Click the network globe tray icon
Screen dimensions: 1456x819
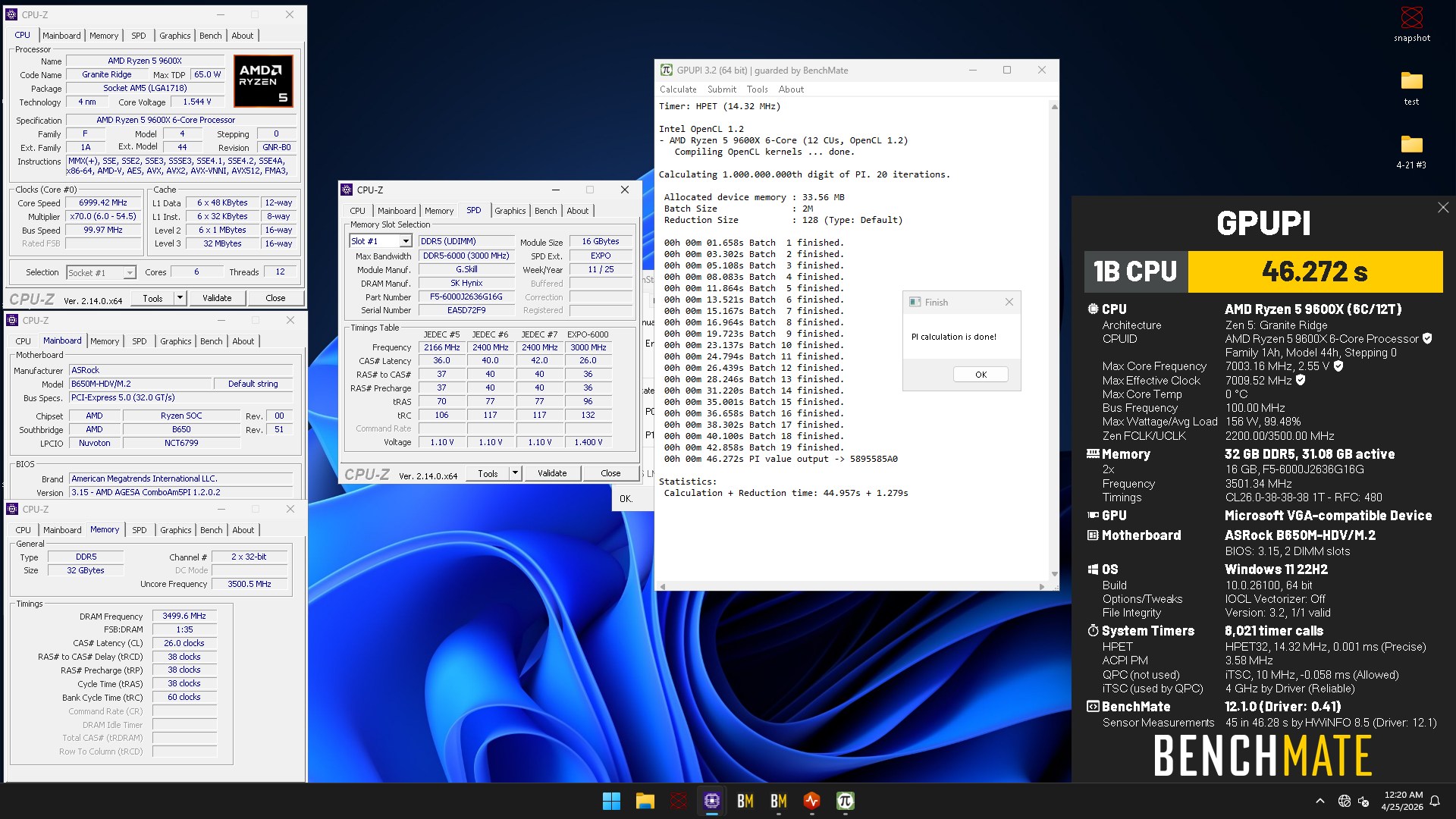click(x=1344, y=801)
